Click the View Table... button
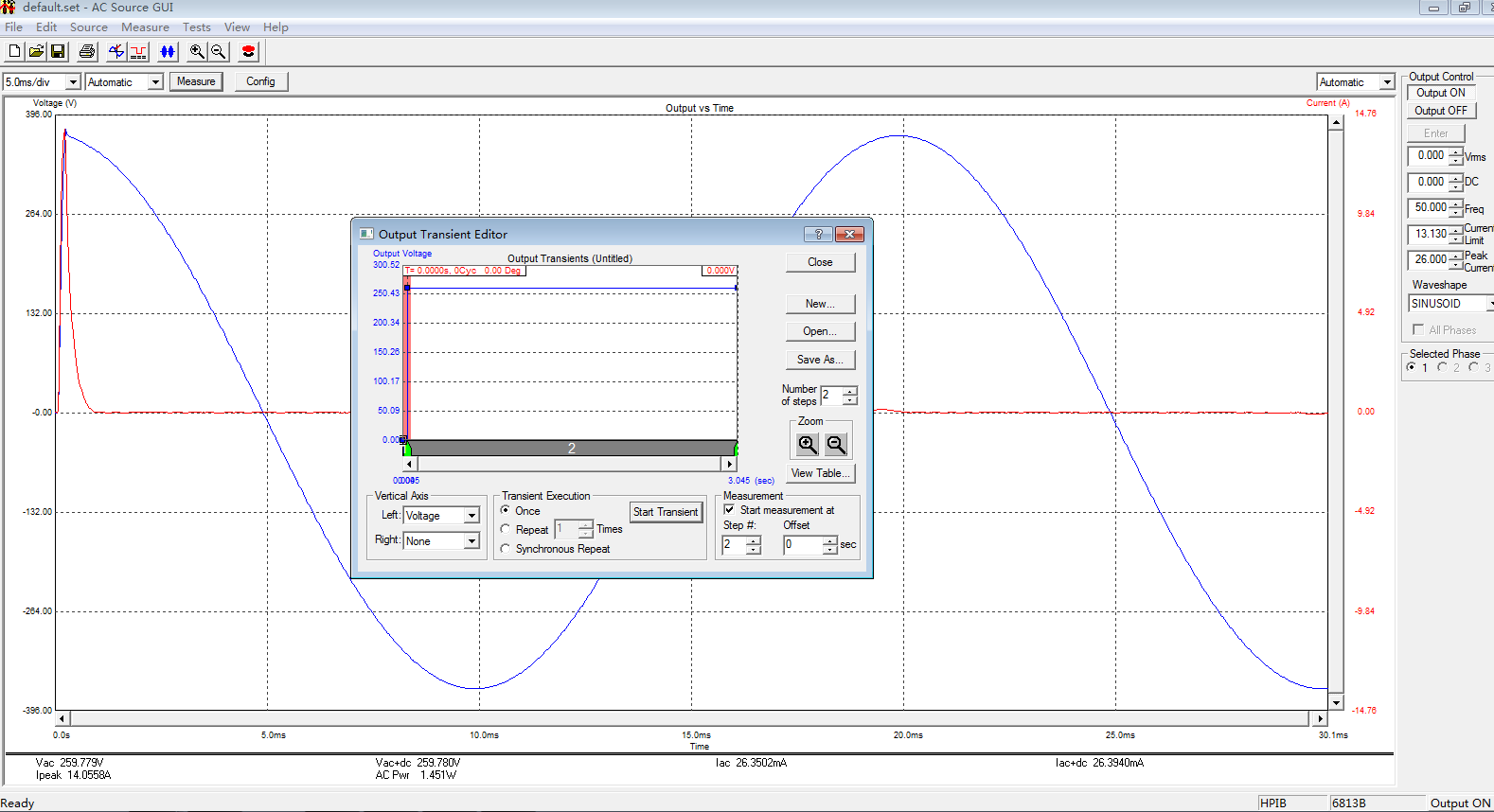The height and width of the screenshot is (812, 1494). click(x=820, y=473)
